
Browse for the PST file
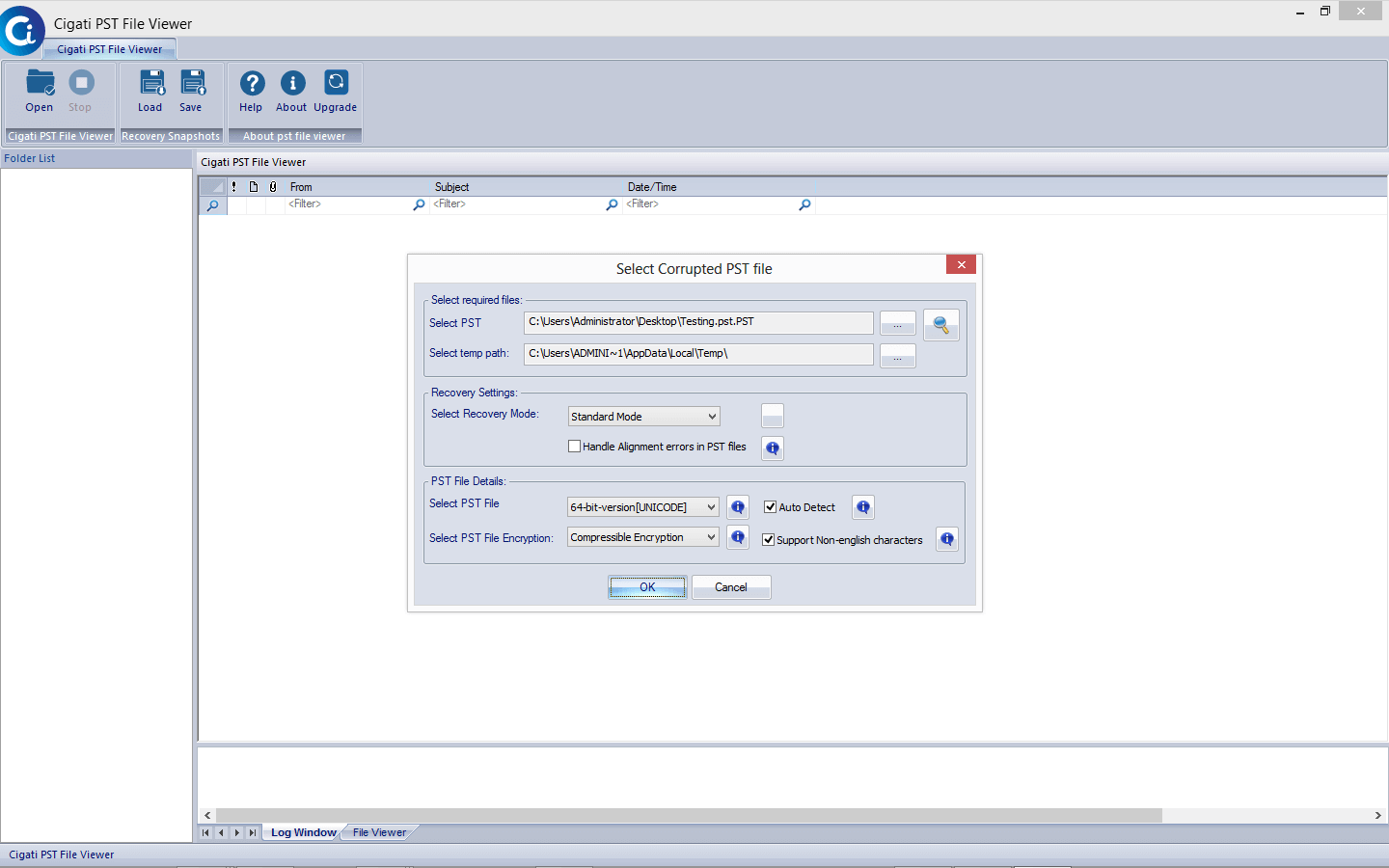(x=898, y=324)
